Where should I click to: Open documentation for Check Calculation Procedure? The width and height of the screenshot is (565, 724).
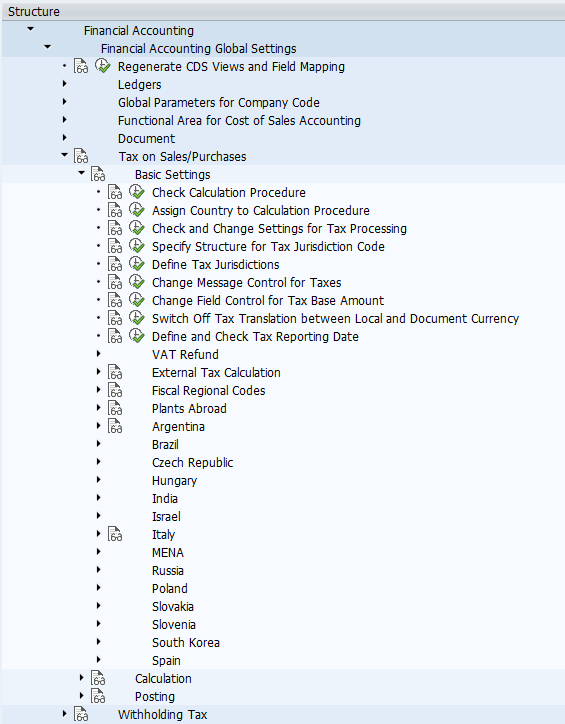(x=115, y=193)
